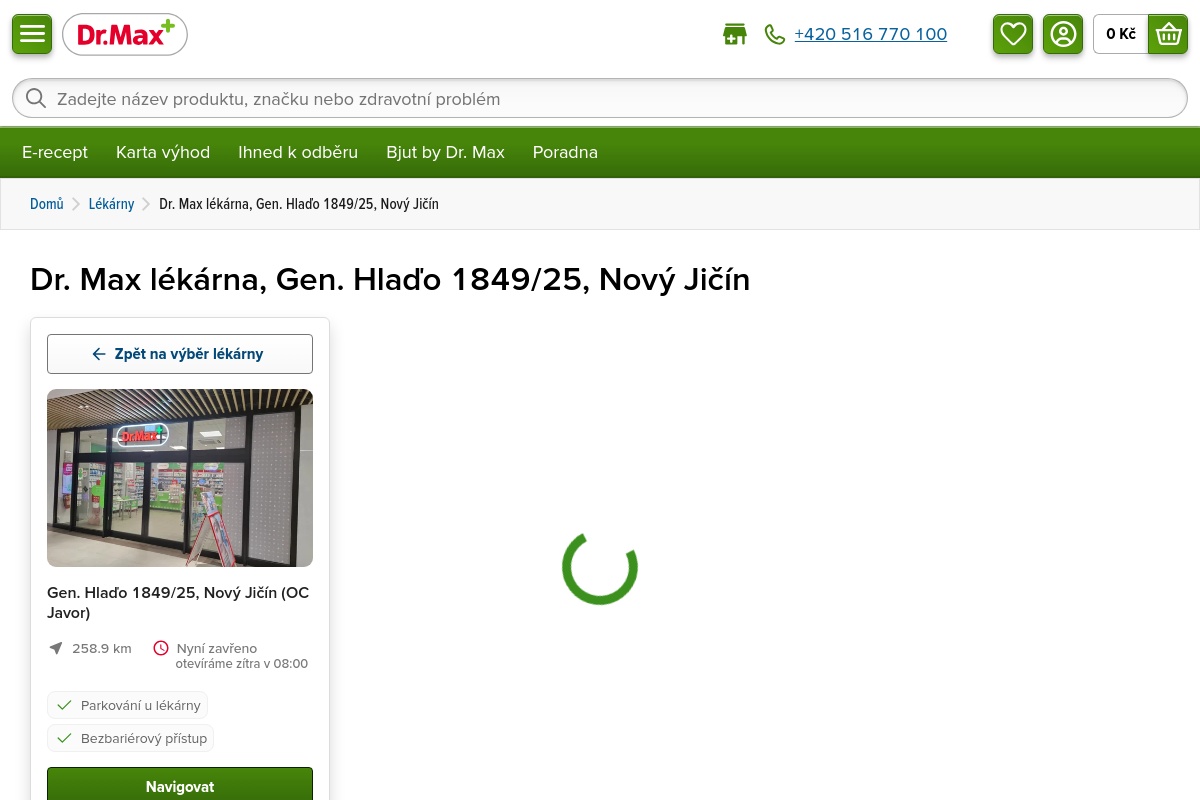The image size is (1200, 800).
Task: Open the shopping basket icon
Action: tap(1168, 34)
